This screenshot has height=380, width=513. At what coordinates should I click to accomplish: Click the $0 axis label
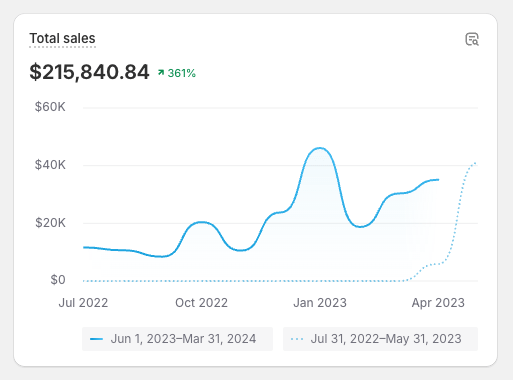(58, 280)
